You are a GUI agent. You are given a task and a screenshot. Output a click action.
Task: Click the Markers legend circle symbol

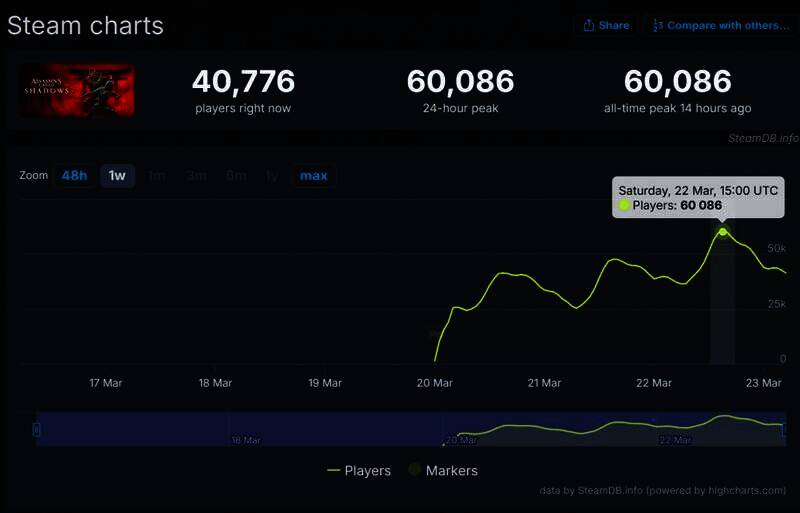tap(413, 470)
